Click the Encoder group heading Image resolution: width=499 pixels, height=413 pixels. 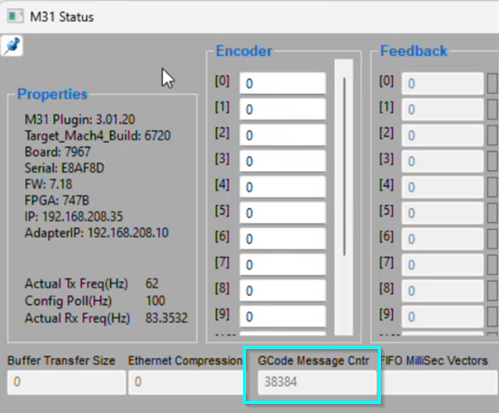244,51
